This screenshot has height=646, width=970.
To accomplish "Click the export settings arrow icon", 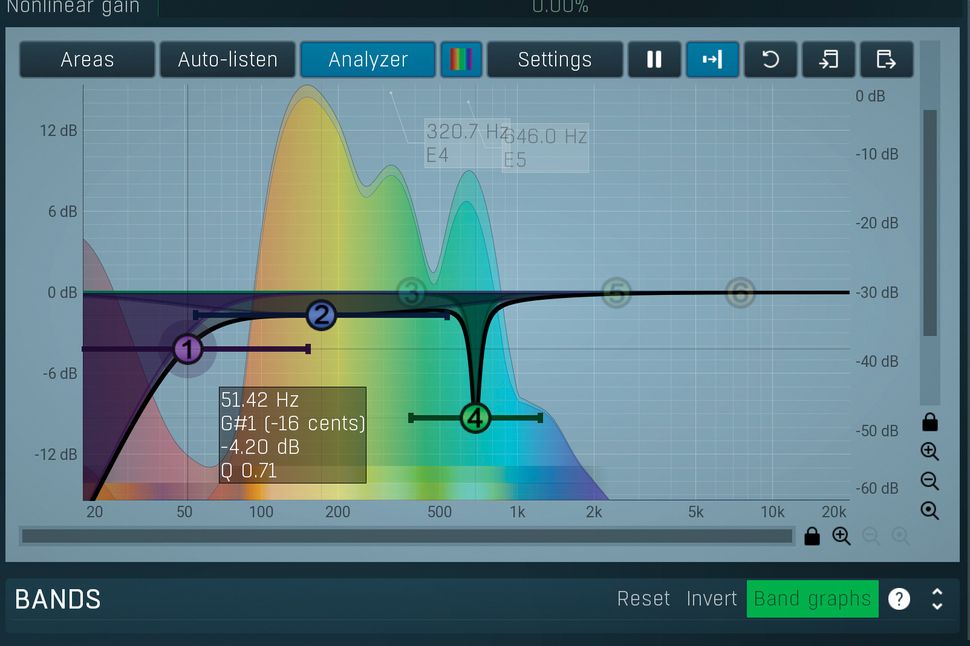I will 886,59.
